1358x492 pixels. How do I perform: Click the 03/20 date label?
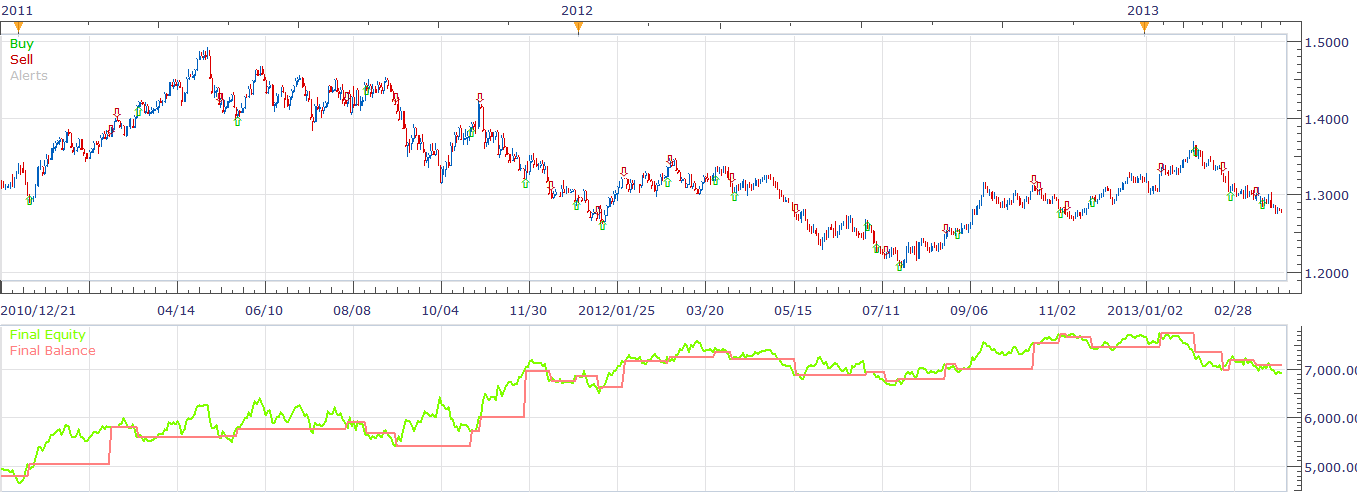pos(706,311)
